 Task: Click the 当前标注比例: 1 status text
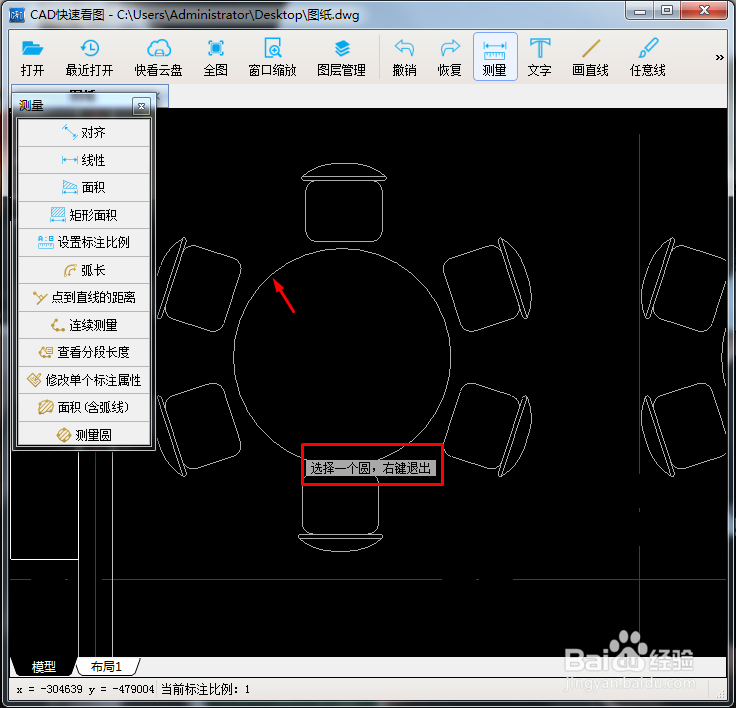206,689
